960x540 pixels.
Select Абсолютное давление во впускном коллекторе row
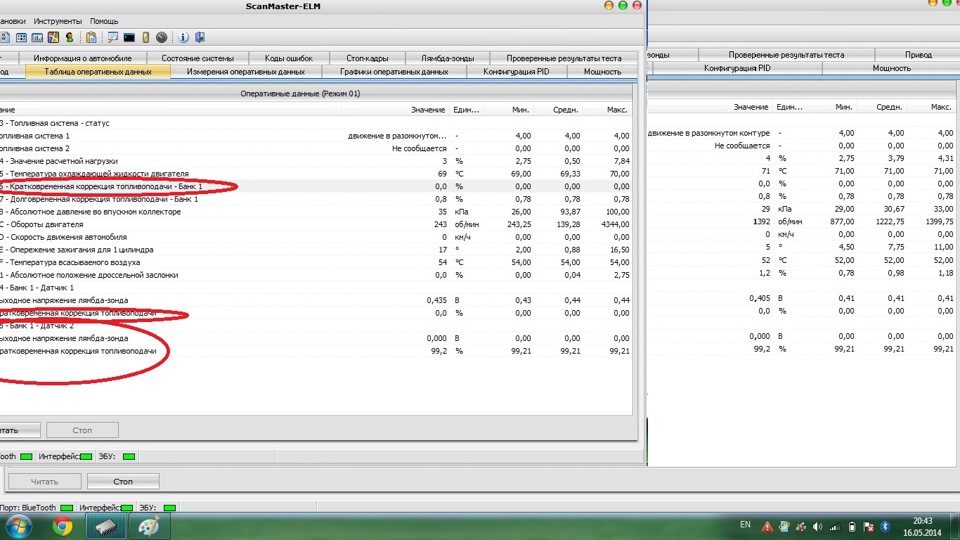316,212
